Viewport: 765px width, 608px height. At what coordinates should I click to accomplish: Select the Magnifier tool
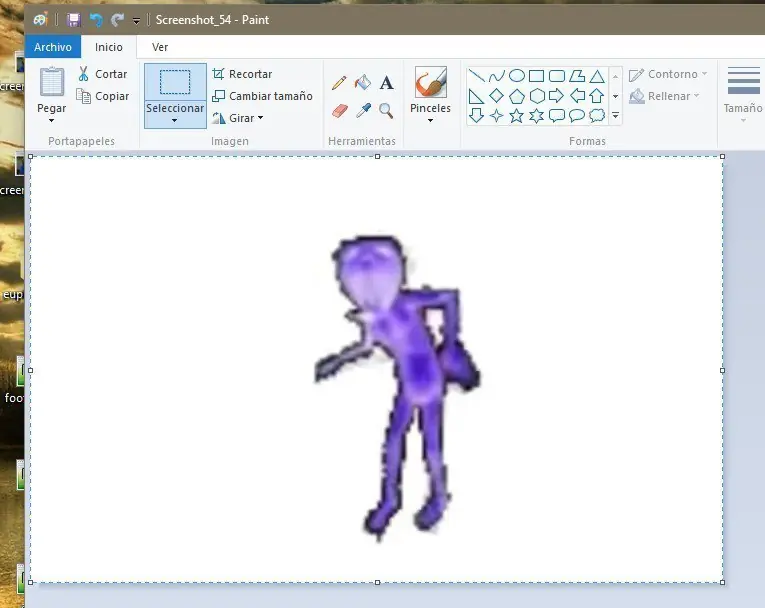coord(386,111)
